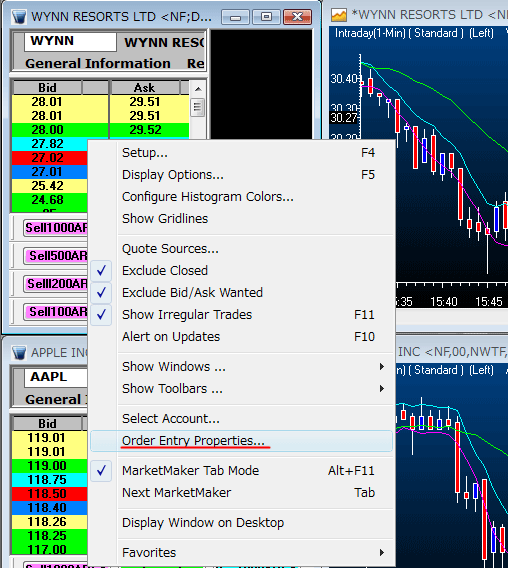508x568 pixels.
Task: Select WYNN bid 27.01 blue row
Action: point(50,172)
